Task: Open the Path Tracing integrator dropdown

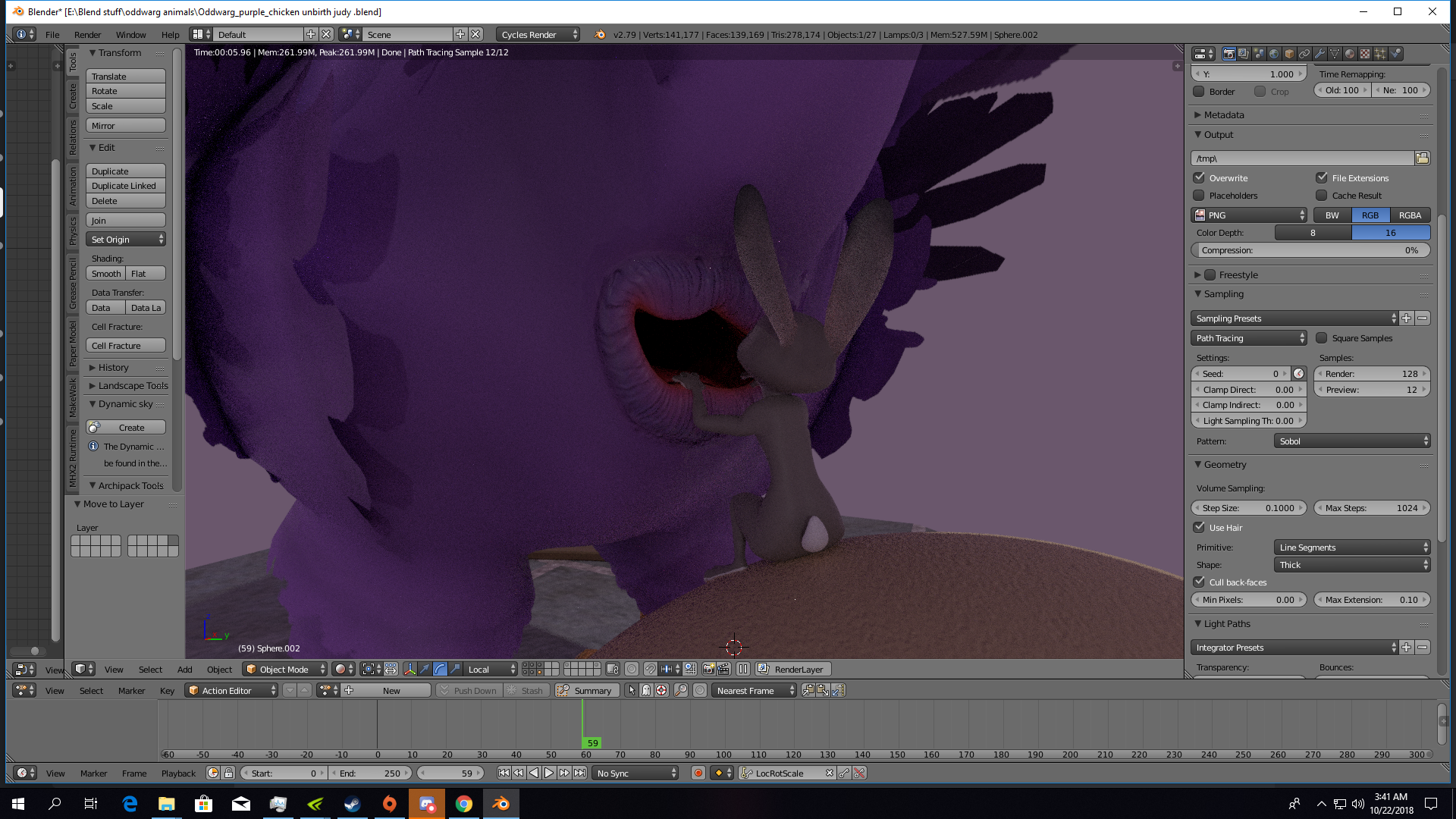Action: [1248, 338]
